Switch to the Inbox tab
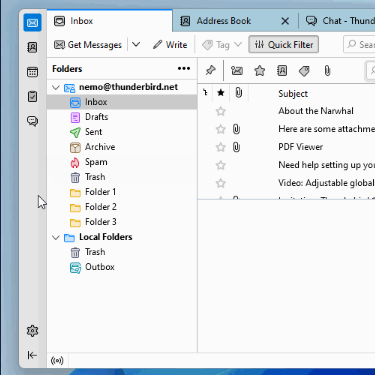 pos(110,21)
